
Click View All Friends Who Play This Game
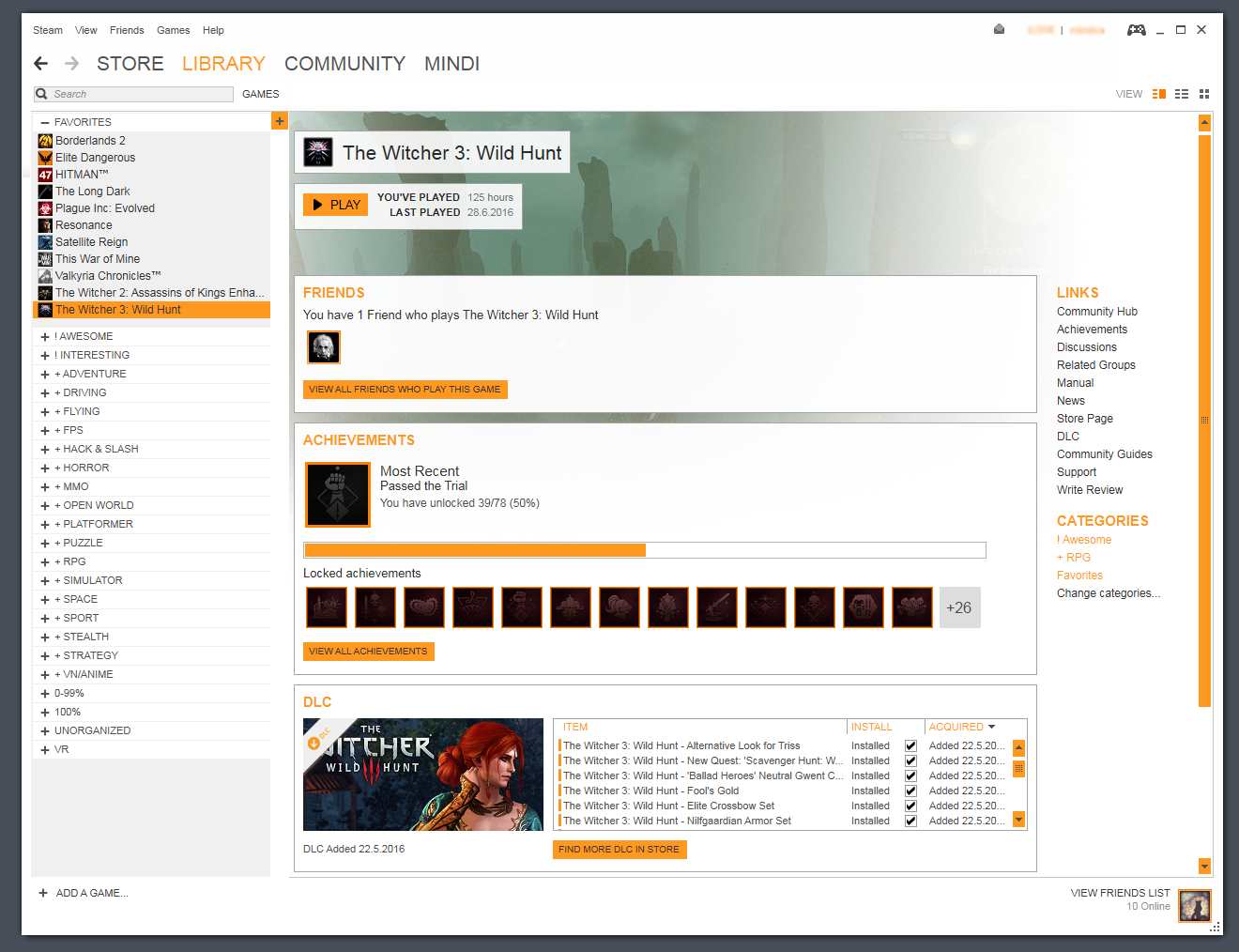[405, 389]
